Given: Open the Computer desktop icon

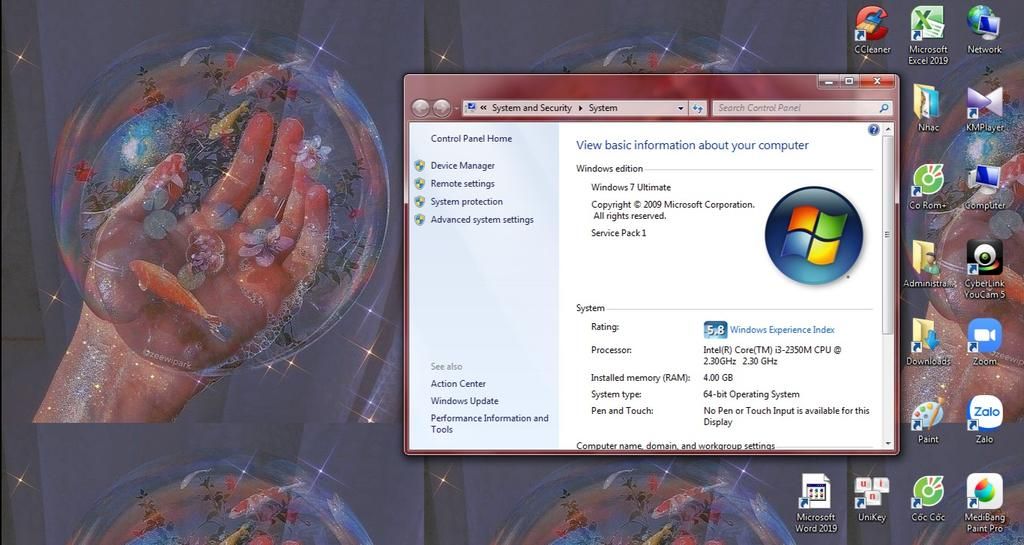Looking at the screenshot, I should point(984,187).
